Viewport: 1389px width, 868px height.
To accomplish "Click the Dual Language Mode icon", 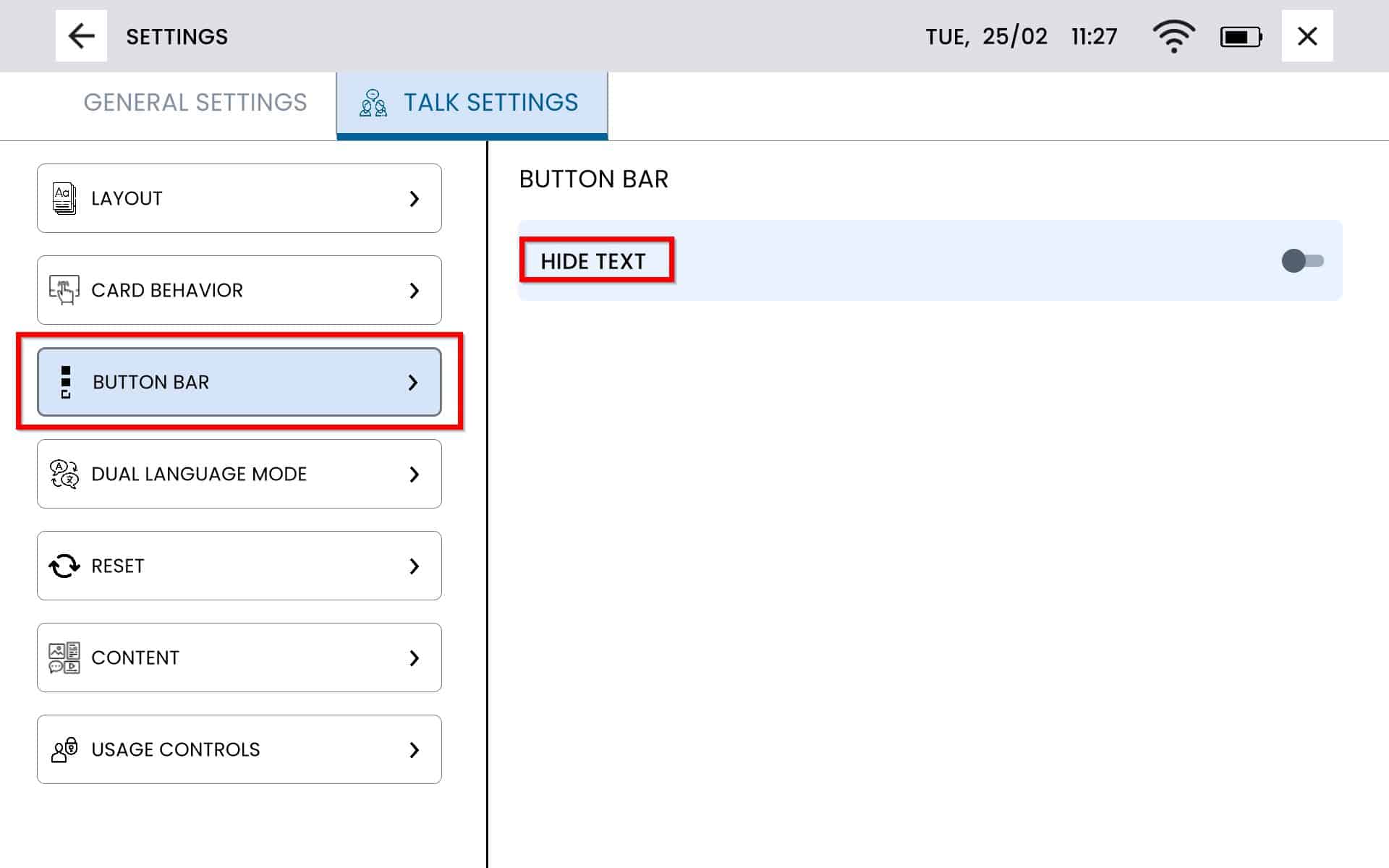I will coord(64,474).
